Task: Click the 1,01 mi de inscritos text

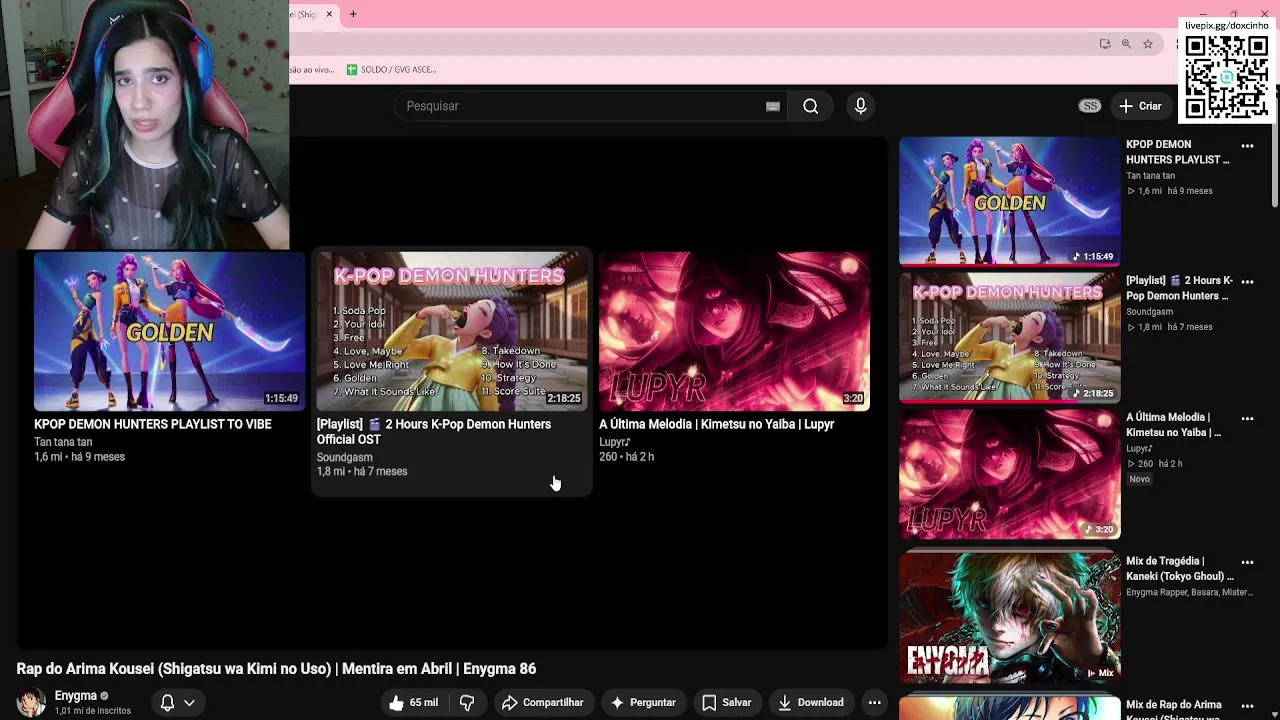Action: coord(93,711)
